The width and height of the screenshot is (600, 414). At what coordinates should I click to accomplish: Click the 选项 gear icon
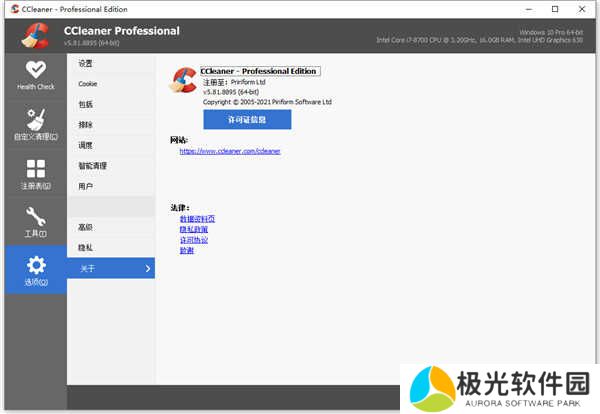point(35,264)
